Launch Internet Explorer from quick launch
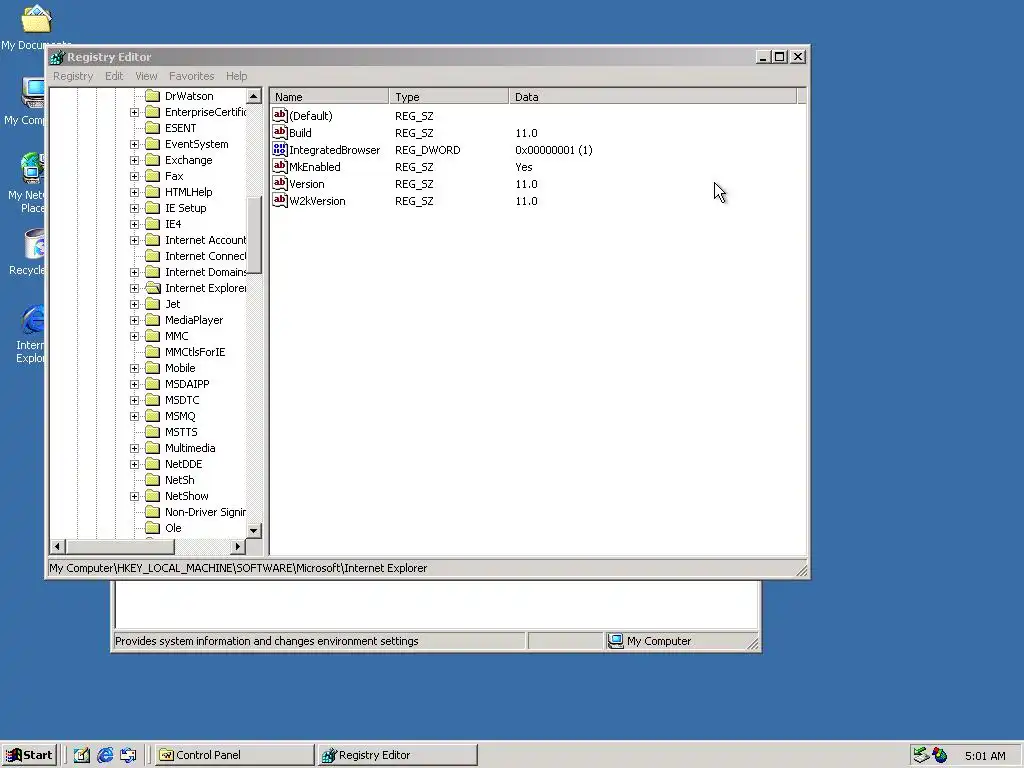The height and width of the screenshot is (768, 1024). coord(104,755)
